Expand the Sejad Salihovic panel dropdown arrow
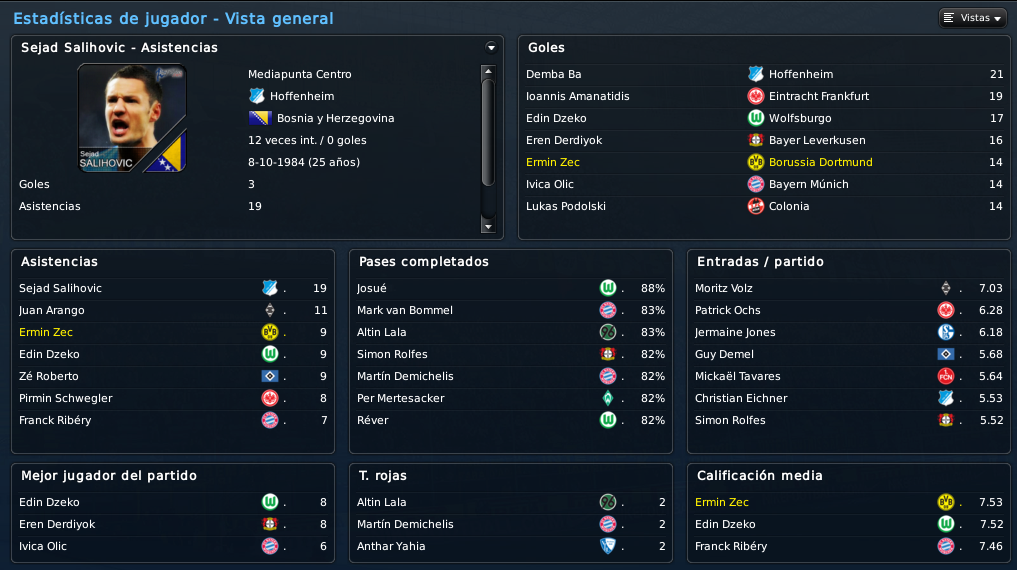Viewport: 1017px width, 570px height. [491, 47]
